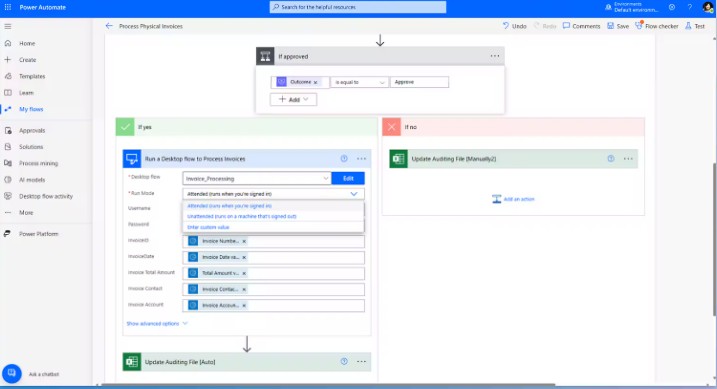This screenshot has height=389, width=717.
Task: Click Add in the condition card
Action: [293, 99]
